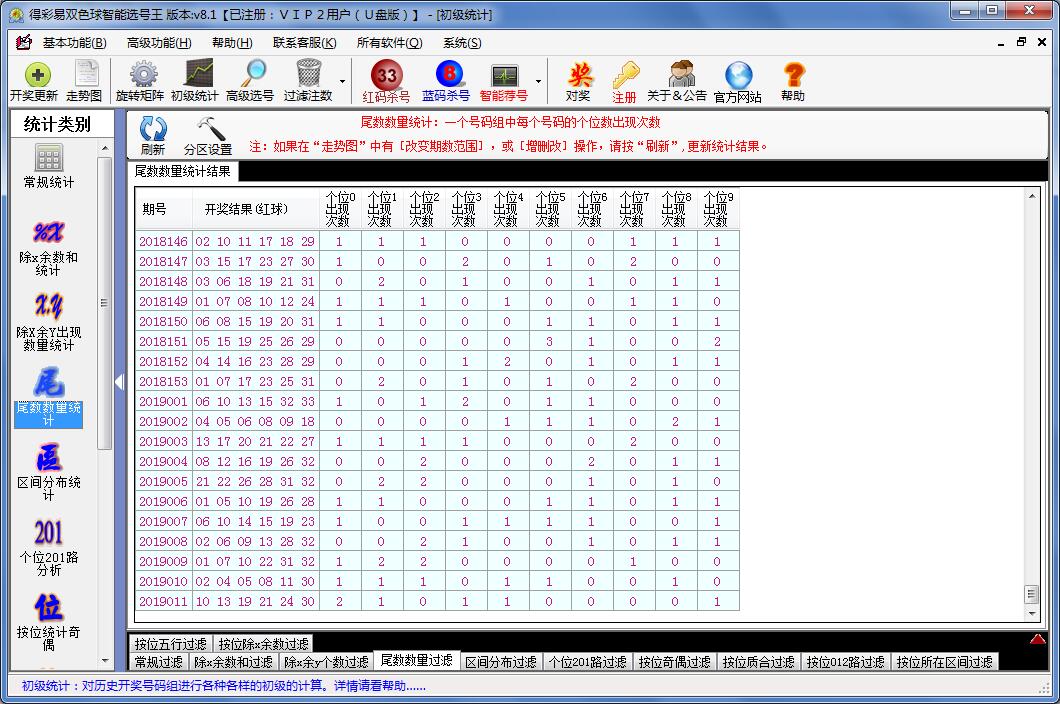Click the 开奖更新 toolbar icon

pyautogui.click(x=33, y=81)
